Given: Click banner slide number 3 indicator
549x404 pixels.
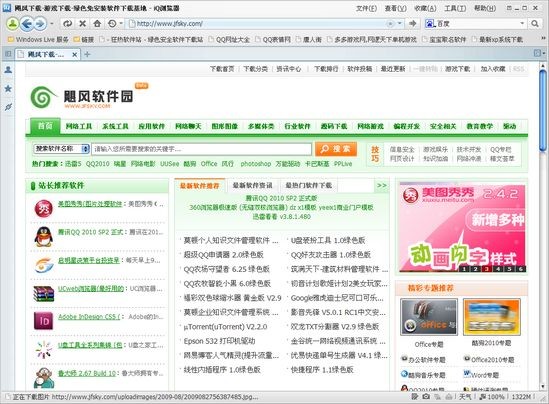Looking at the screenshot, I should [x=487, y=269].
